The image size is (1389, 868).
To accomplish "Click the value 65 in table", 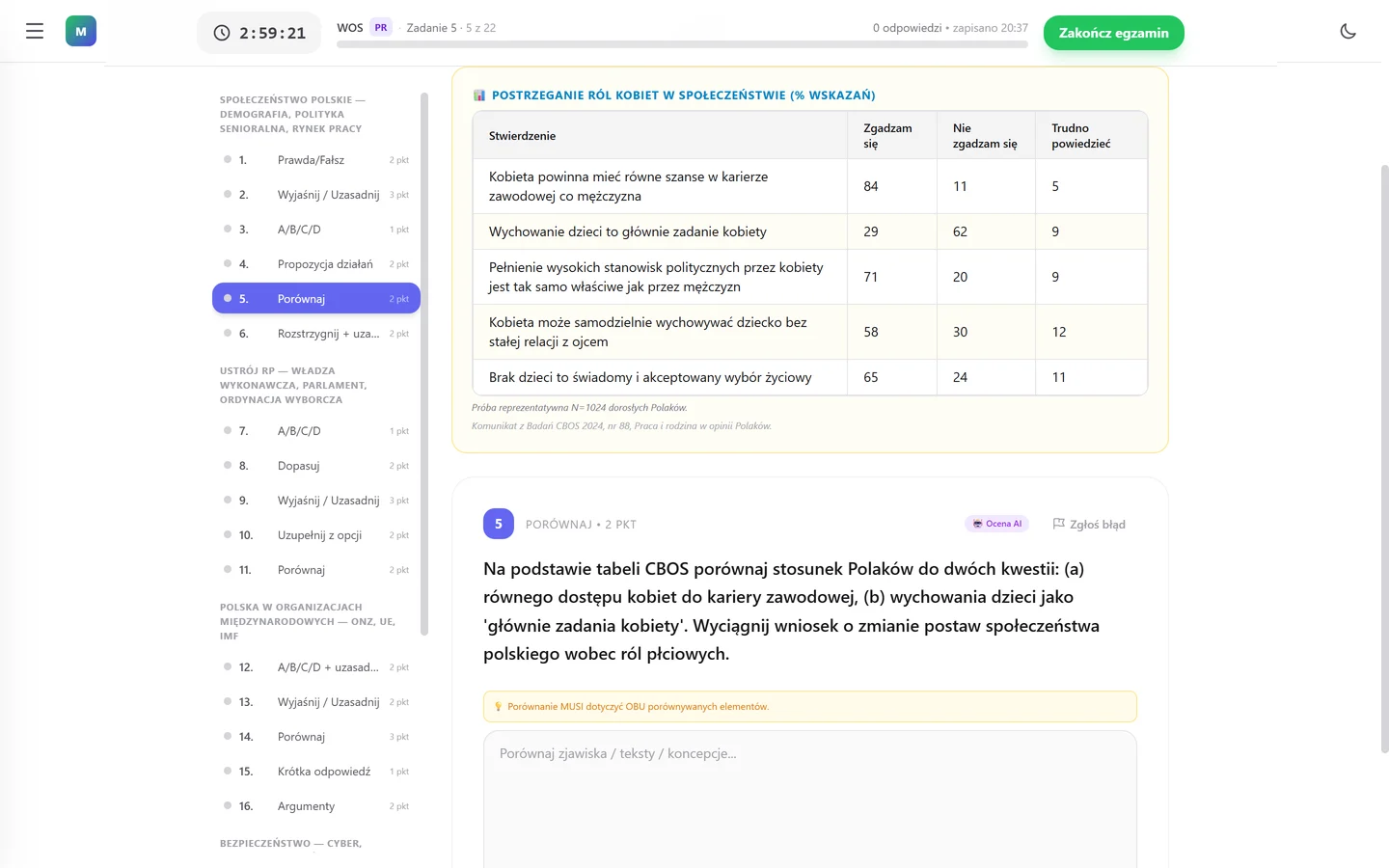I will 871,377.
